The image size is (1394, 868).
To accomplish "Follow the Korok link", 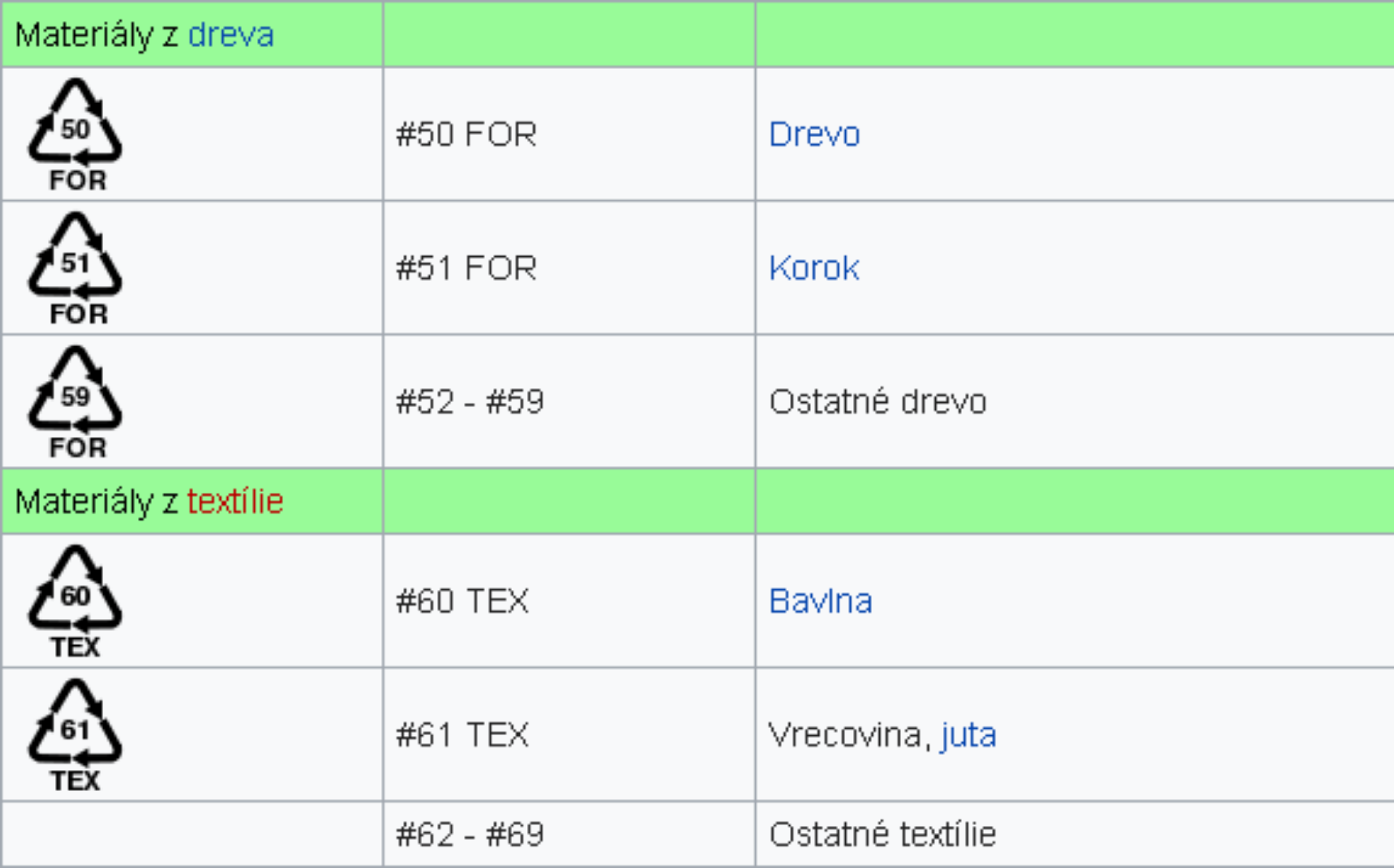I will pos(815,268).
